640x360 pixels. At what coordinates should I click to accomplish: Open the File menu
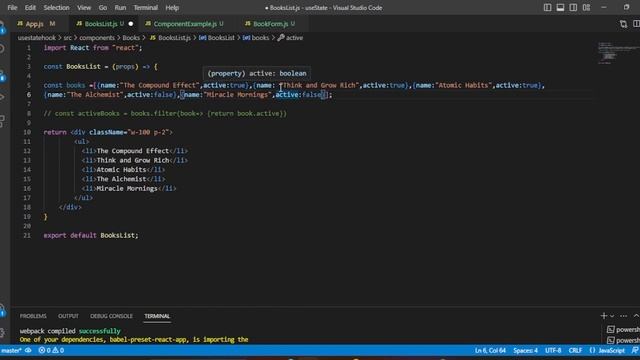click(12, 7)
